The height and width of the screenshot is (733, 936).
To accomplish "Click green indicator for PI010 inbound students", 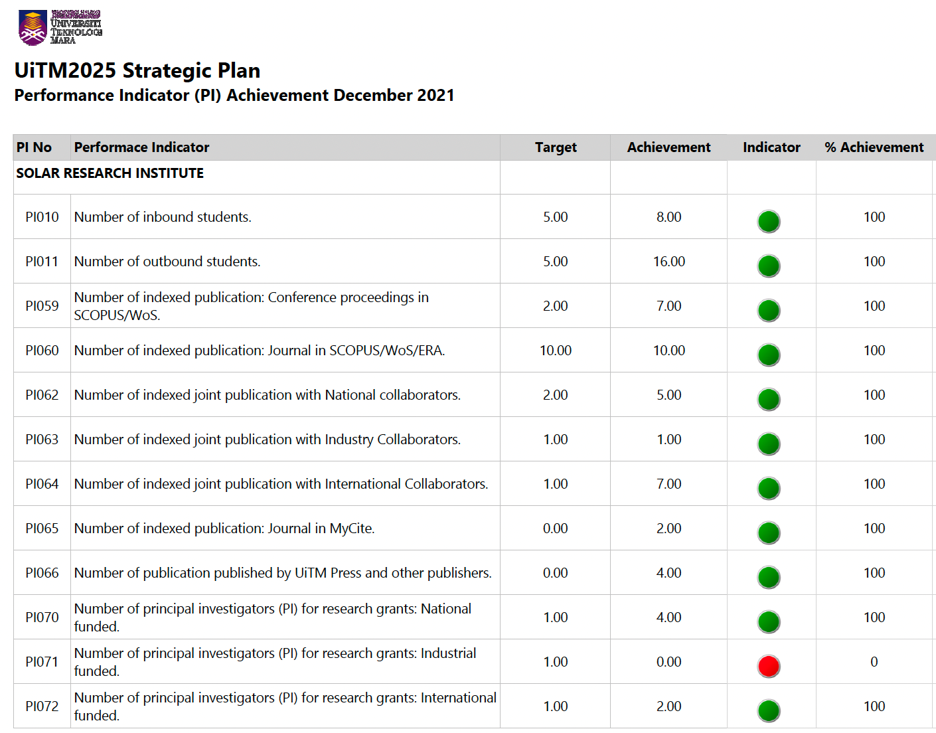I will coord(768,221).
